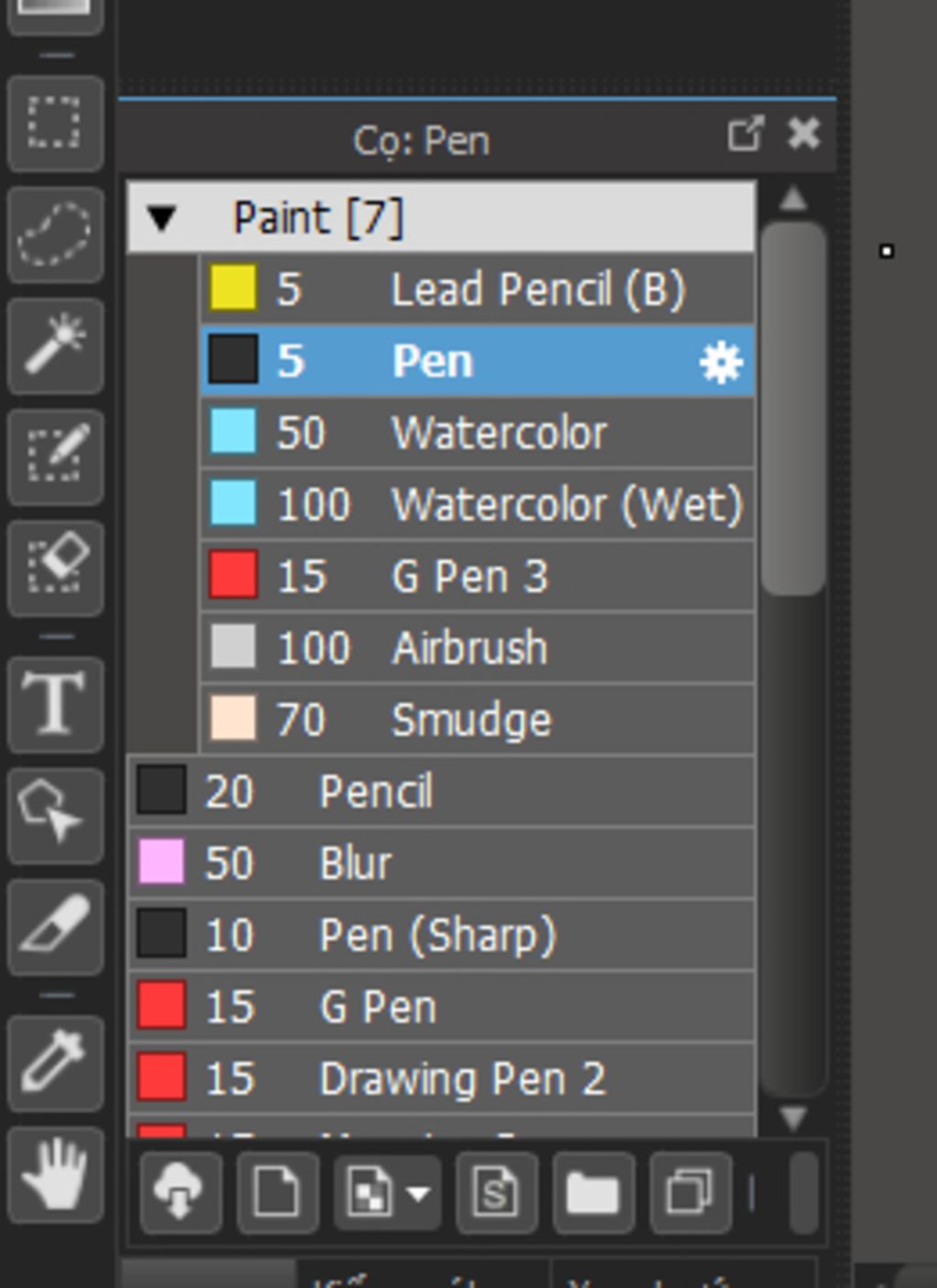This screenshot has height=1288, width=937.
Task: Click the cloud download brushes button
Action: coord(179,1192)
